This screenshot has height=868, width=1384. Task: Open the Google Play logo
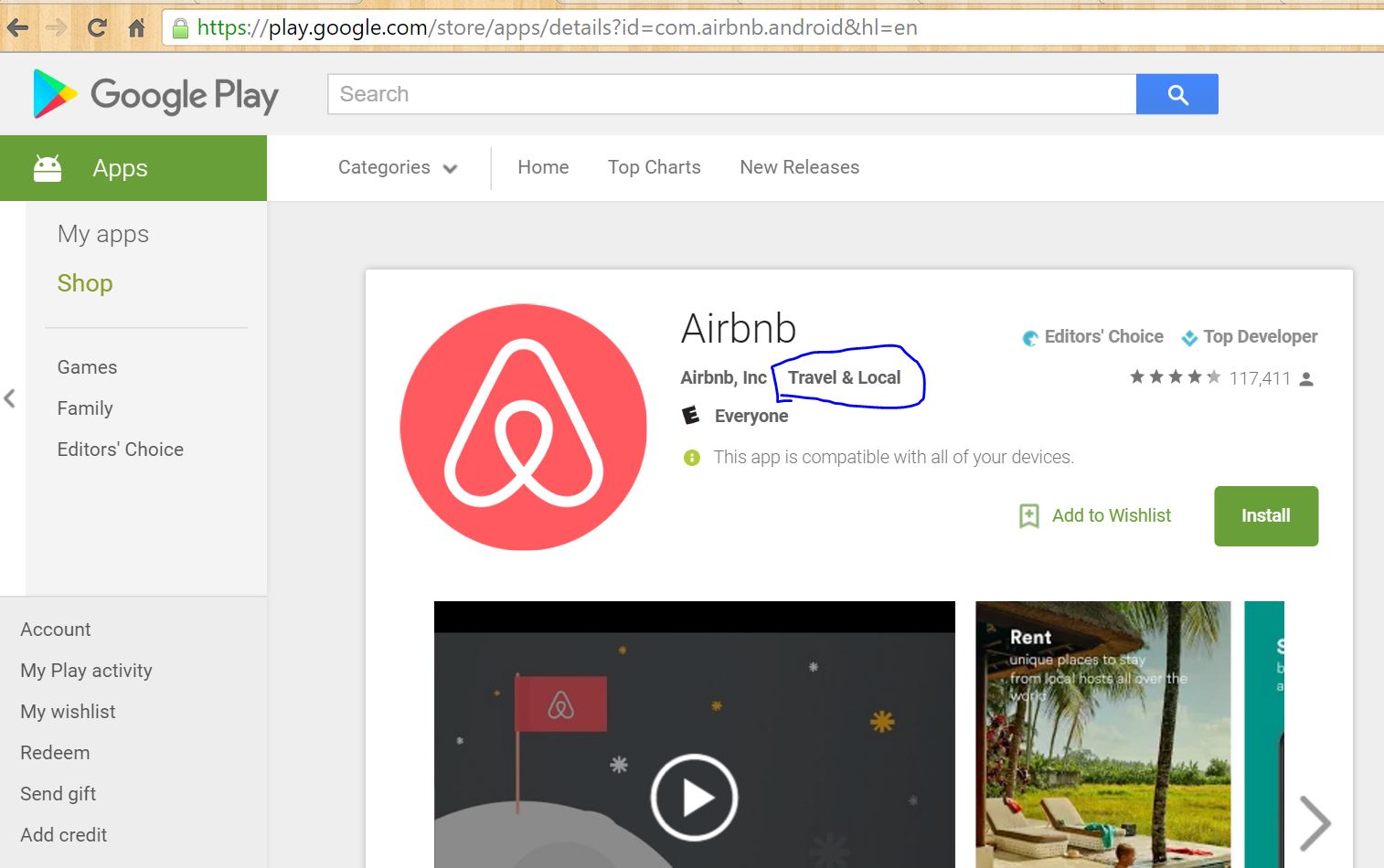point(155,94)
